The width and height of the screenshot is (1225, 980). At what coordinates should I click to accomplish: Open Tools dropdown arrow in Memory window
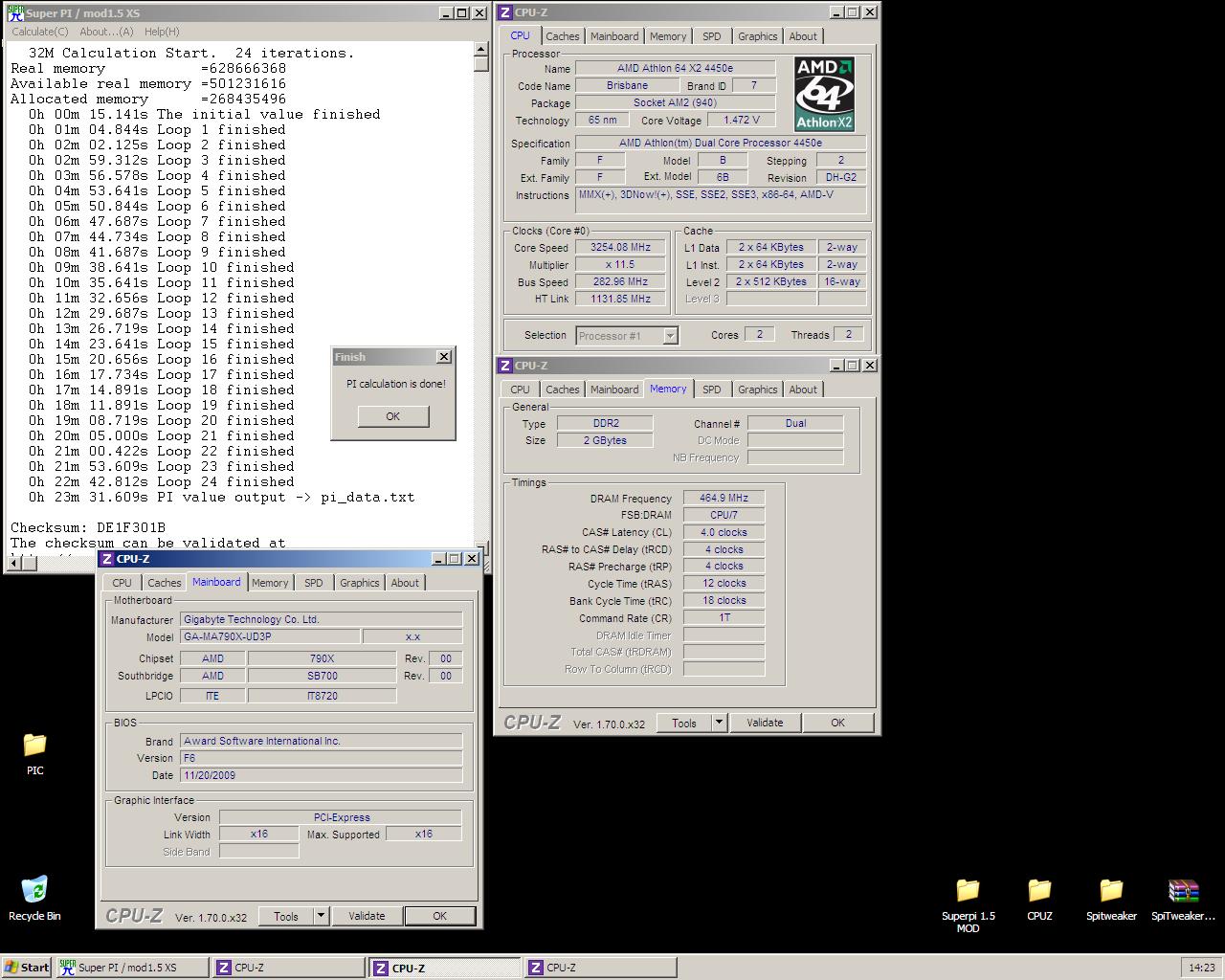[719, 723]
